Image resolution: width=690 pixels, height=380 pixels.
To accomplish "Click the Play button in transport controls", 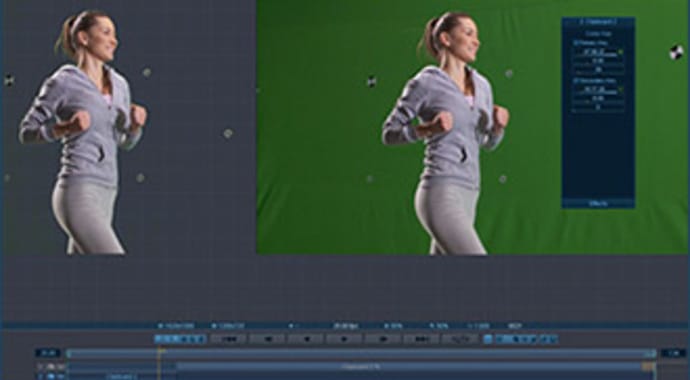I will click(x=344, y=339).
